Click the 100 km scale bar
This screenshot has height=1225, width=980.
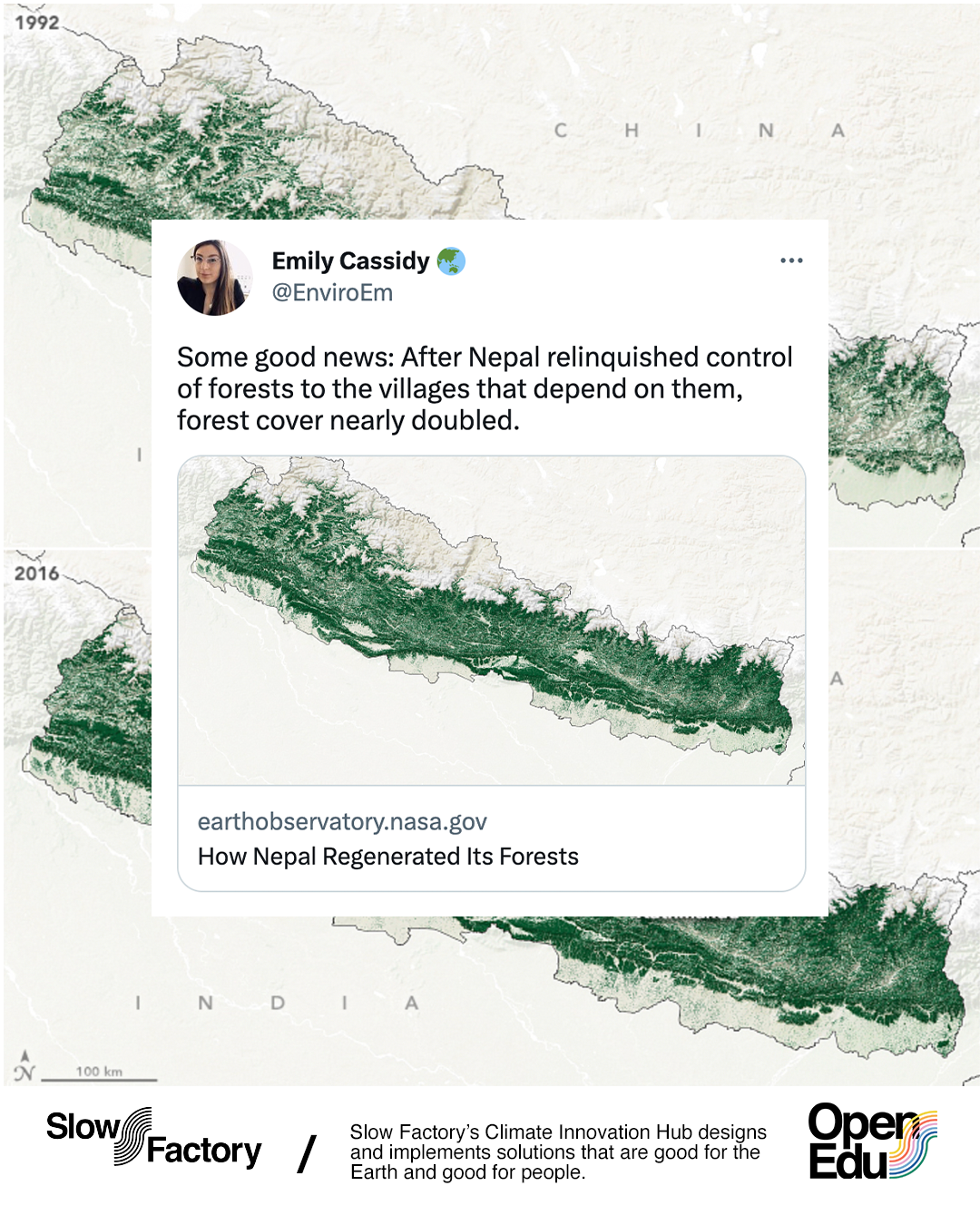(99, 1073)
